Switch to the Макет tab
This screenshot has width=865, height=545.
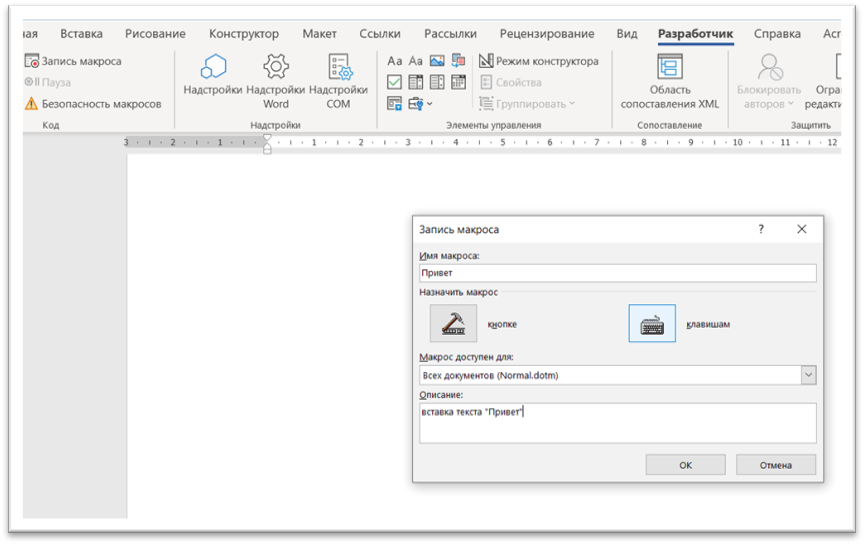[x=319, y=34]
